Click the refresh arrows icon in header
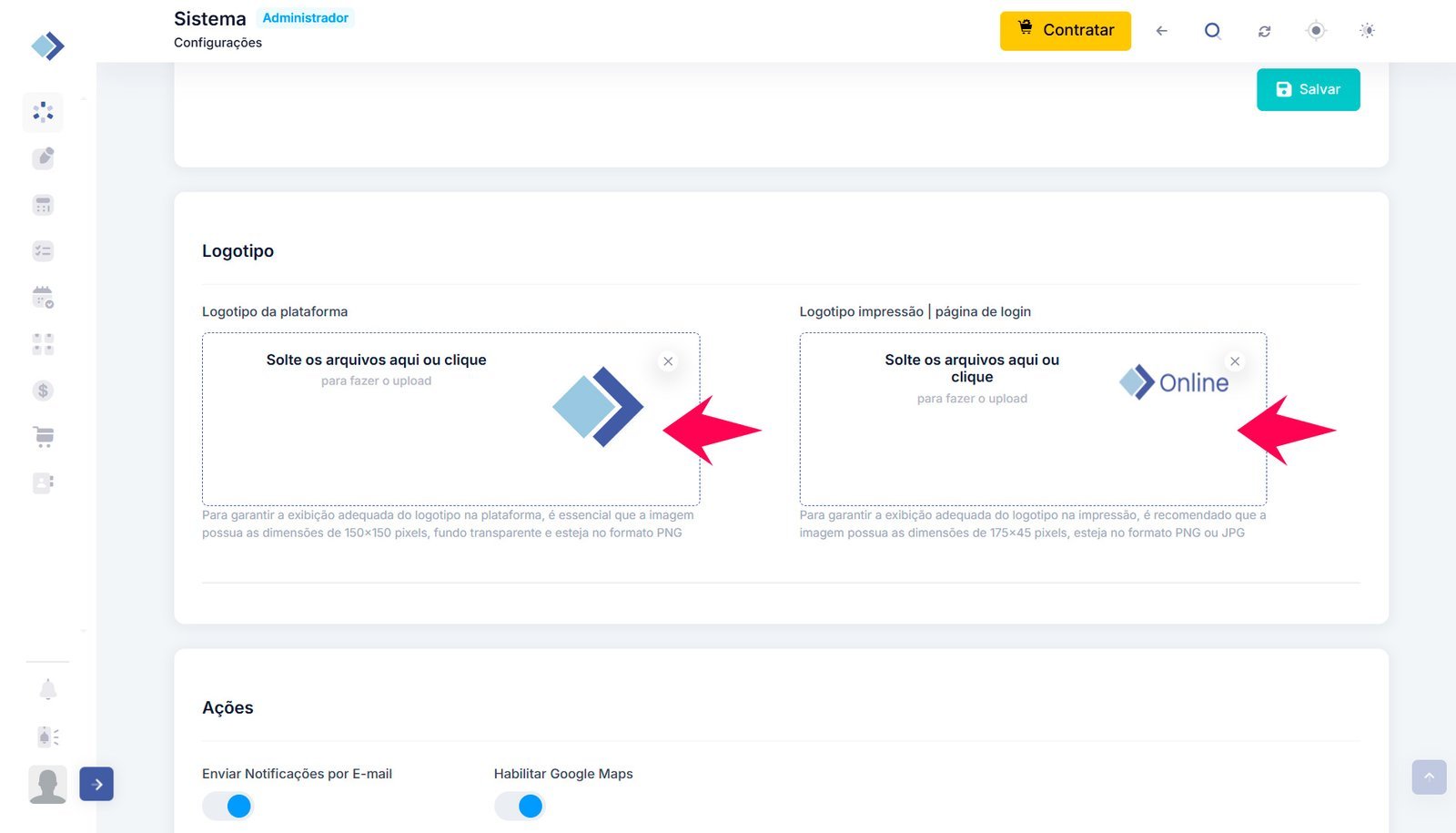 point(1264,31)
